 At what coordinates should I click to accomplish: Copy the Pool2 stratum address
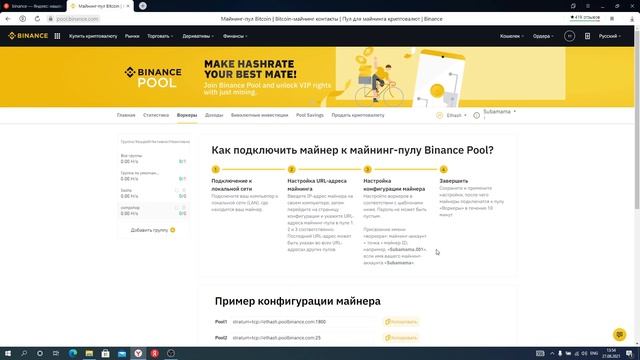[x=401, y=338]
